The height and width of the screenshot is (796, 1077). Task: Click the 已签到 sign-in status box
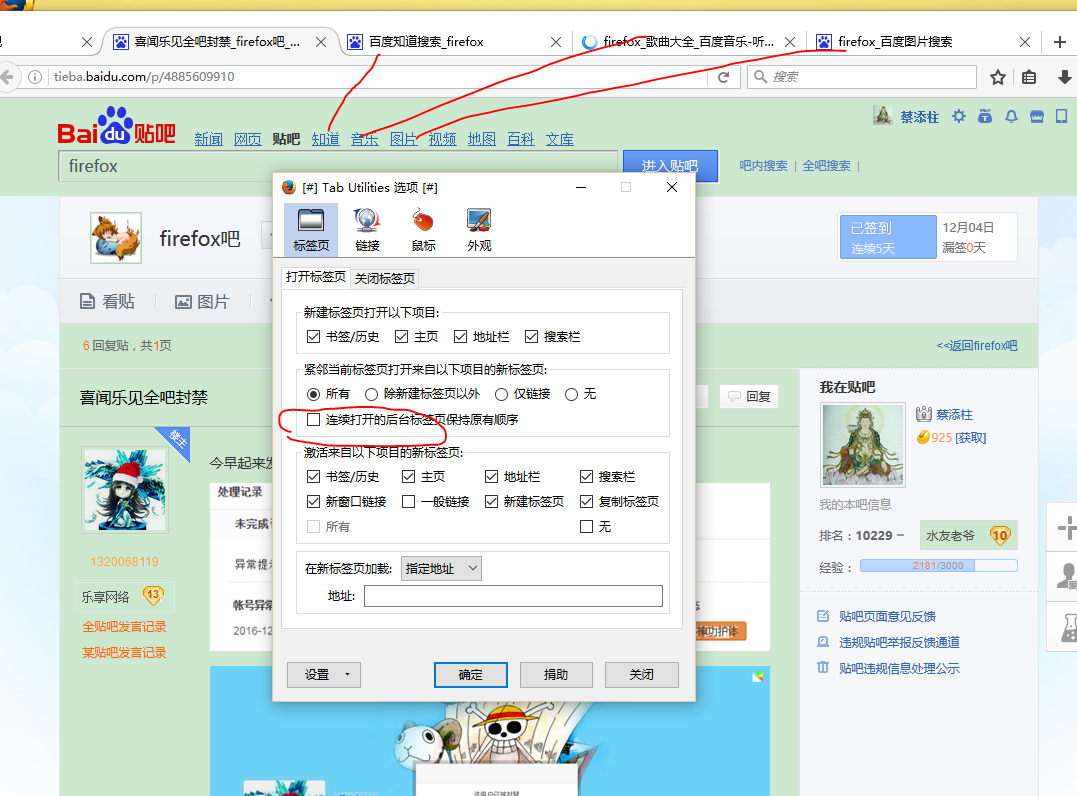tap(887, 237)
